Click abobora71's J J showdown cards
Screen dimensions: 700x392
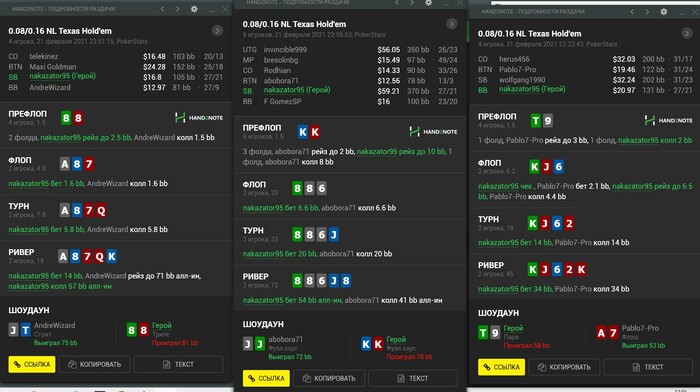(x=254, y=344)
